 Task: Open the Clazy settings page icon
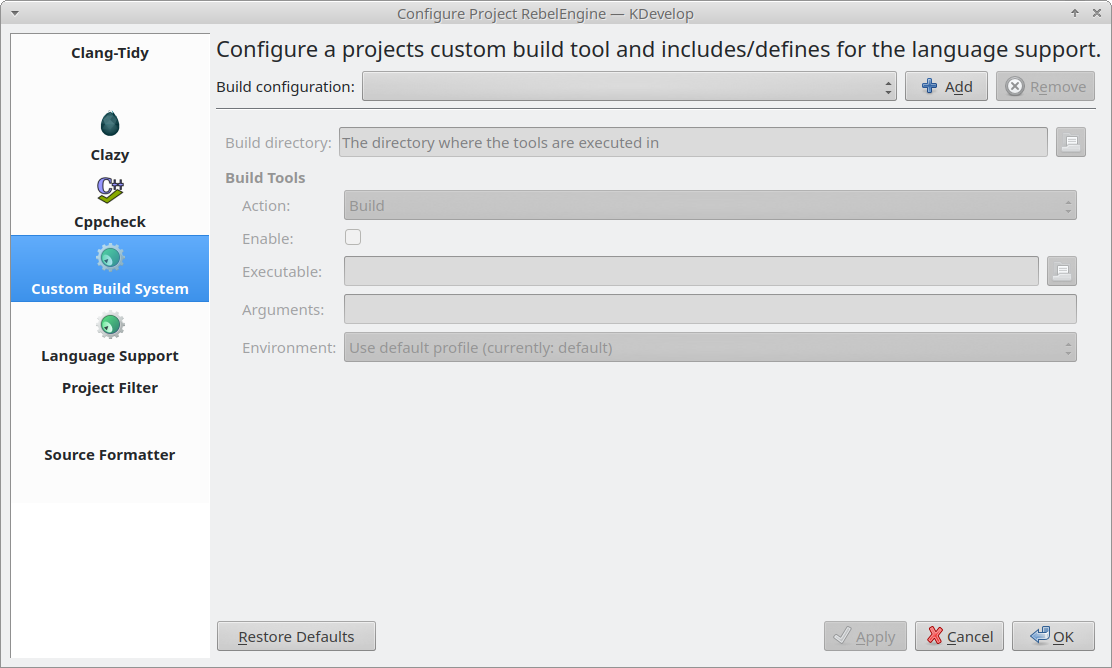tap(110, 123)
